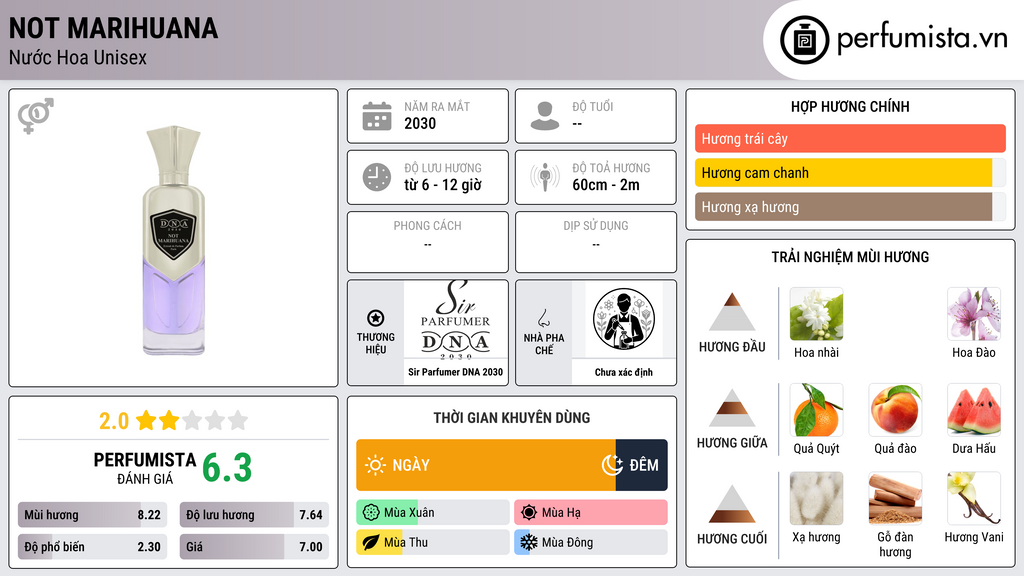Screen dimensions: 1024x576
Task: Click the summer sun icon in Mùa Hạ
Action: tap(529, 513)
